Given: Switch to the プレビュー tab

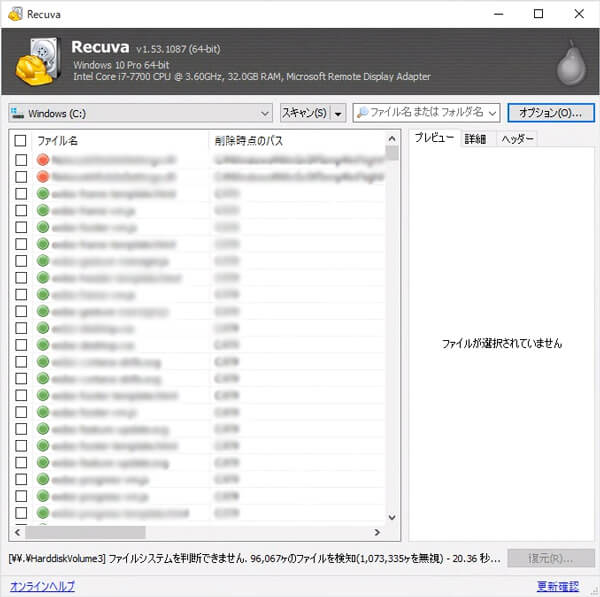Looking at the screenshot, I should coord(434,138).
